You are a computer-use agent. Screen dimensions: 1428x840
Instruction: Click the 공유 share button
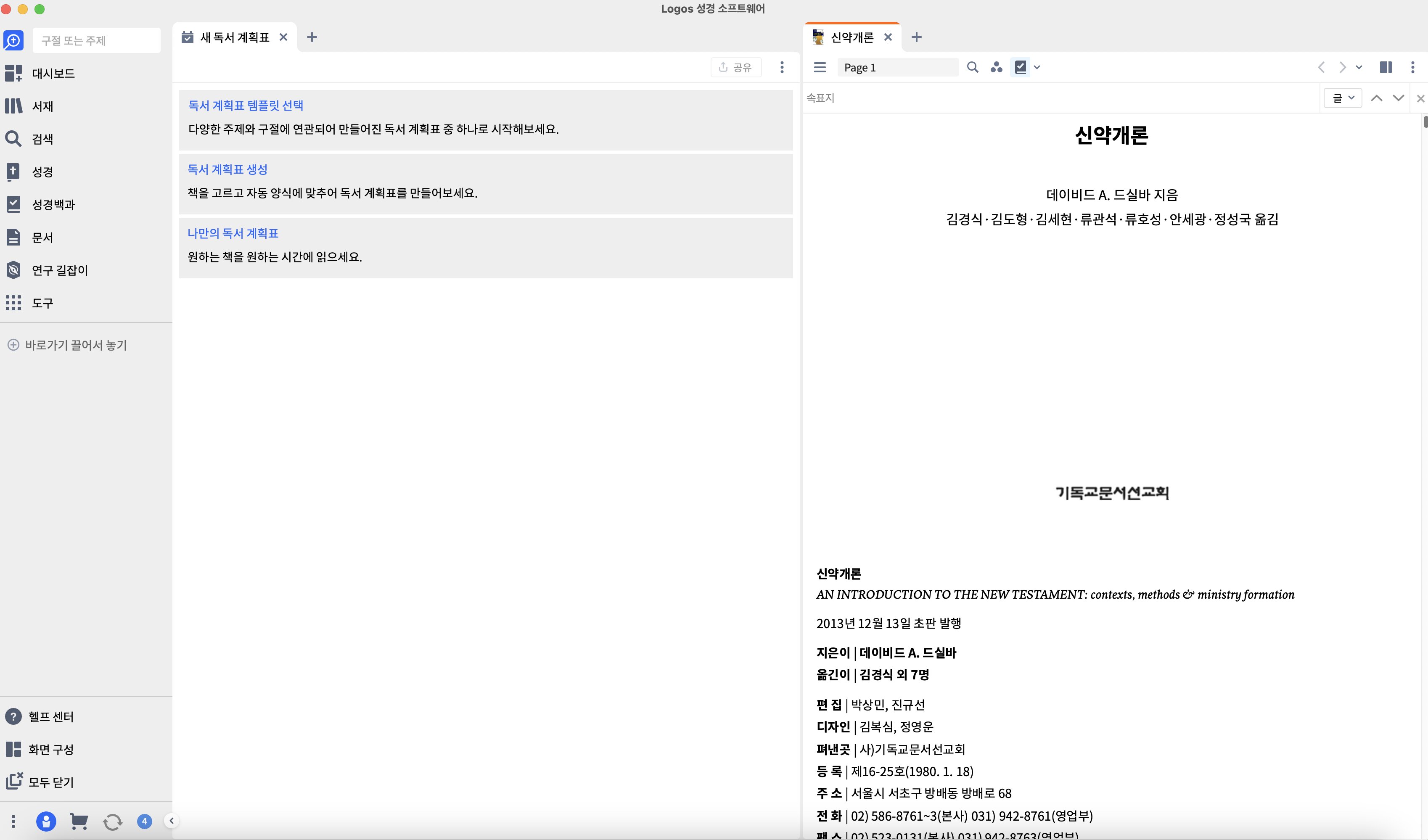[x=735, y=67]
